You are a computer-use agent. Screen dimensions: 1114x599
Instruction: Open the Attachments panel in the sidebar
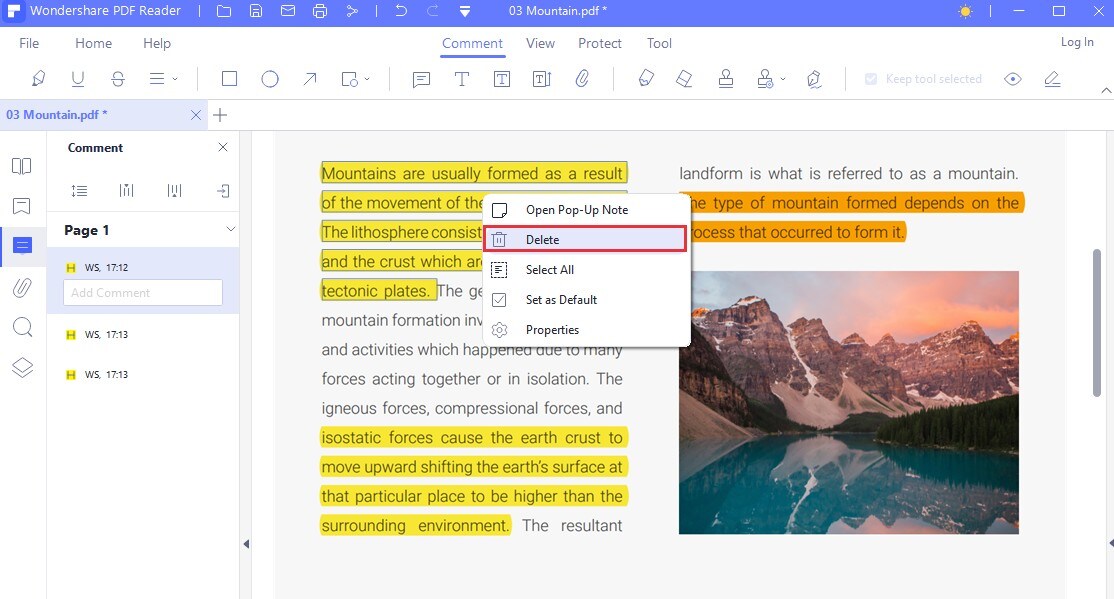pos(22,286)
